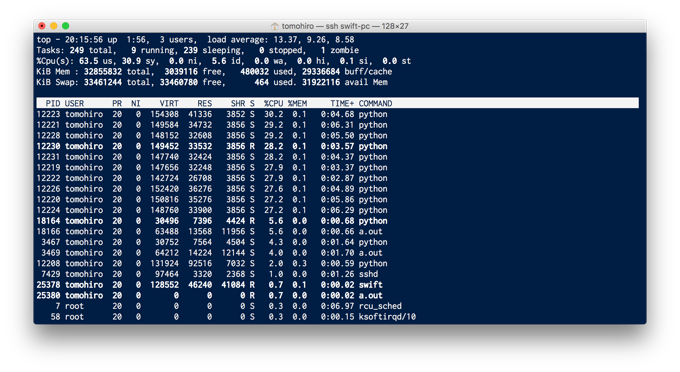Click the SHR column header
The height and width of the screenshot is (372, 680).
tap(238, 103)
